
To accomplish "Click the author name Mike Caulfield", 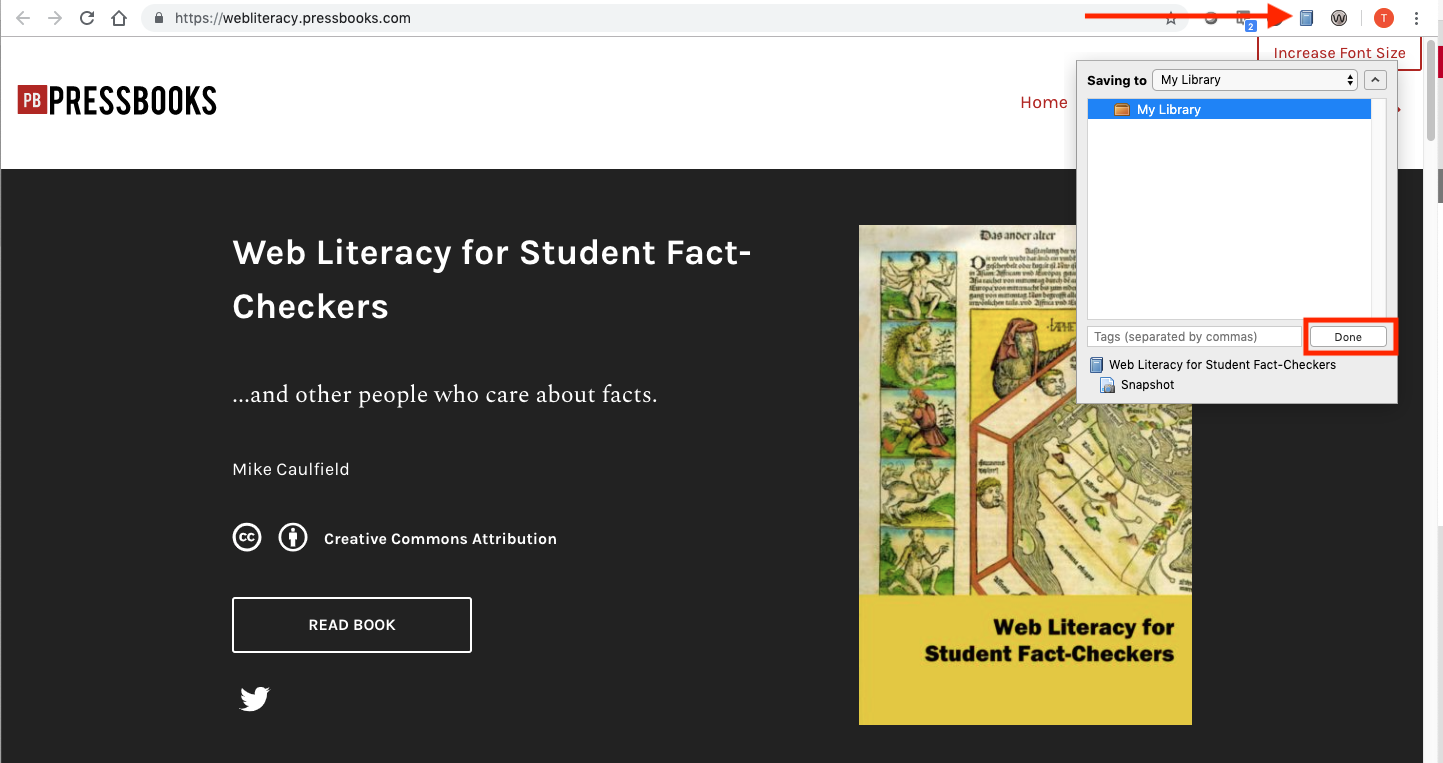I will pos(291,469).
